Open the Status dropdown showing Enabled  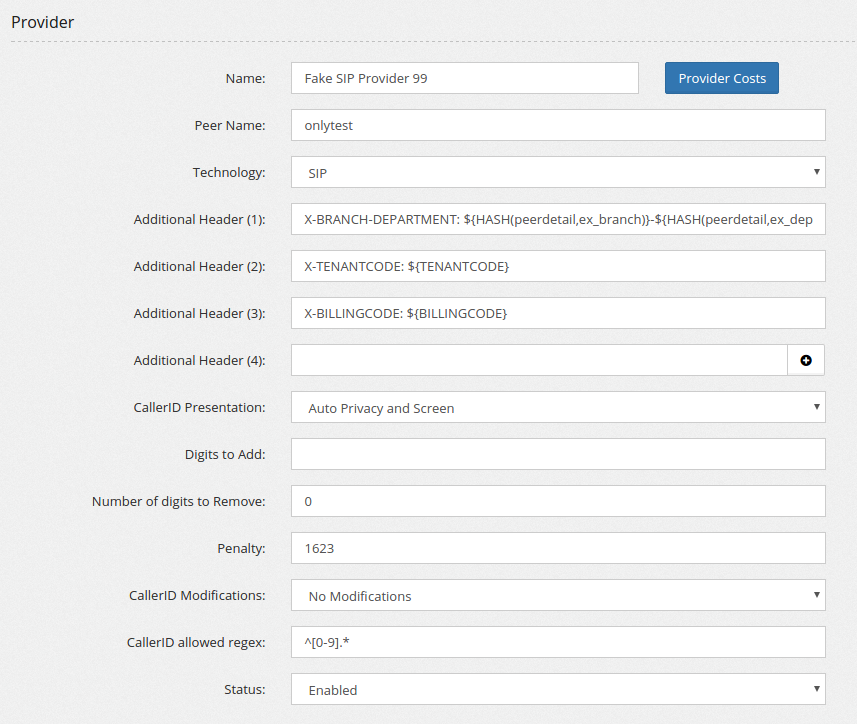(x=558, y=690)
